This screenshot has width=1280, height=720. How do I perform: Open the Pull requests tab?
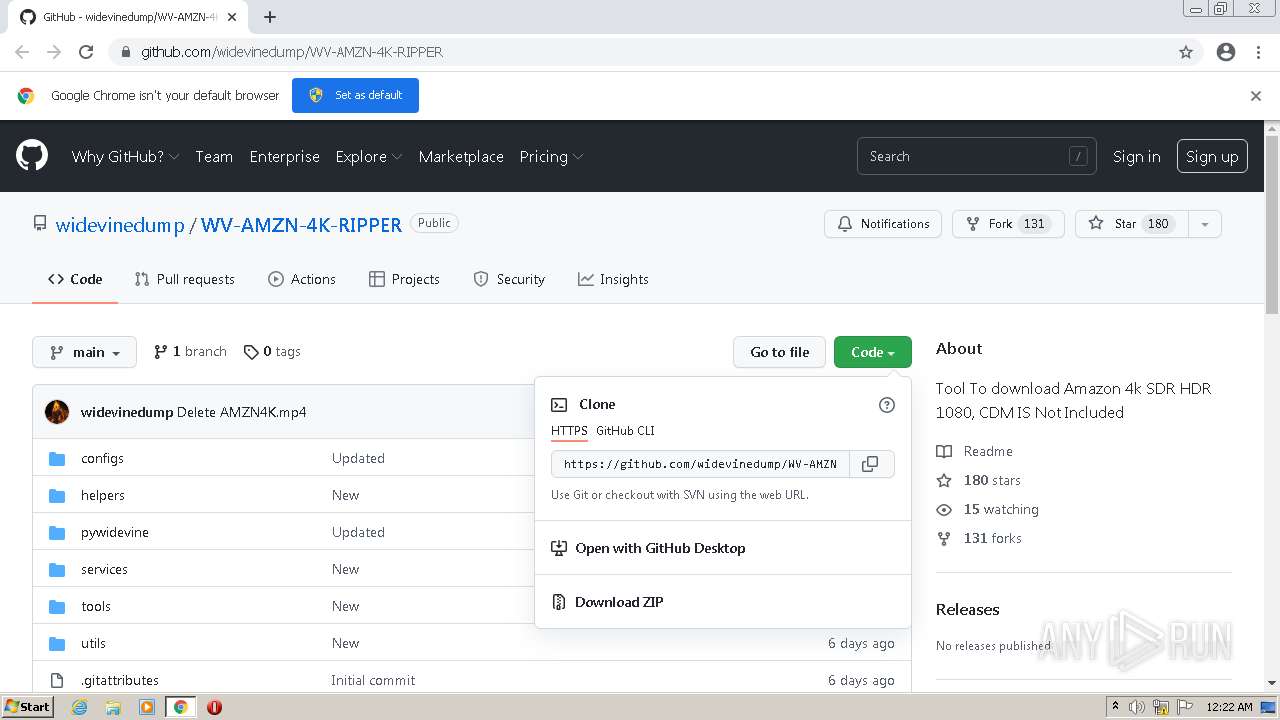tap(185, 279)
